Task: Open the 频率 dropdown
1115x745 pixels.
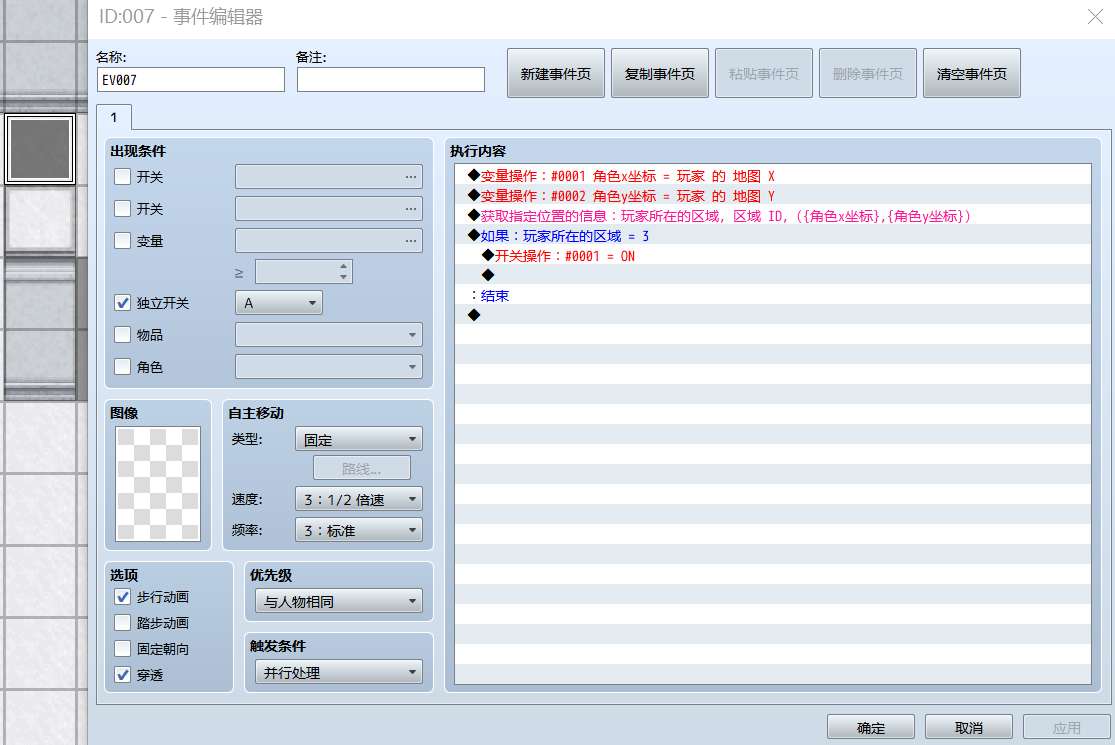Action: 358,530
